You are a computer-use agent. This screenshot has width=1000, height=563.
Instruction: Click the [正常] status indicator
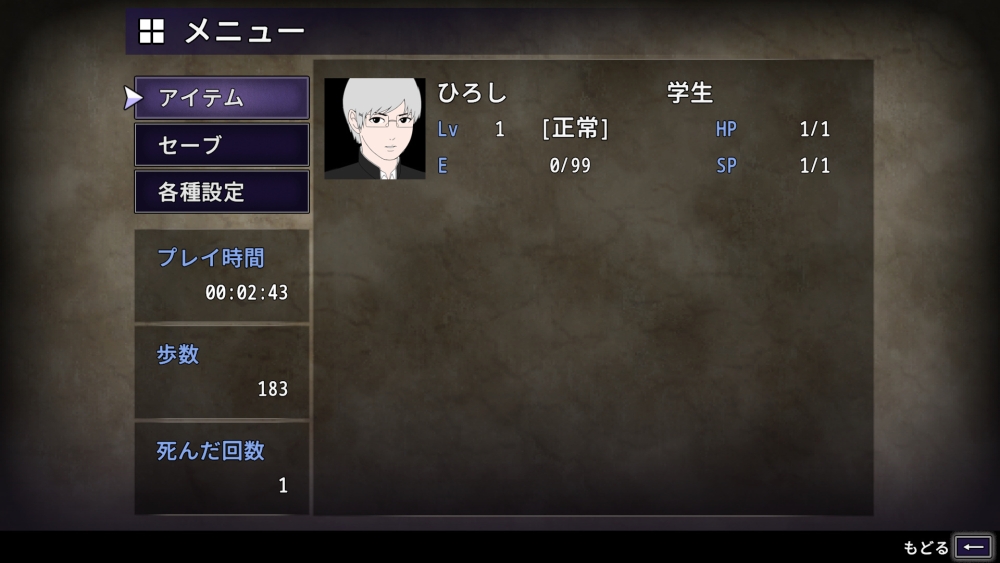point(575,129)
